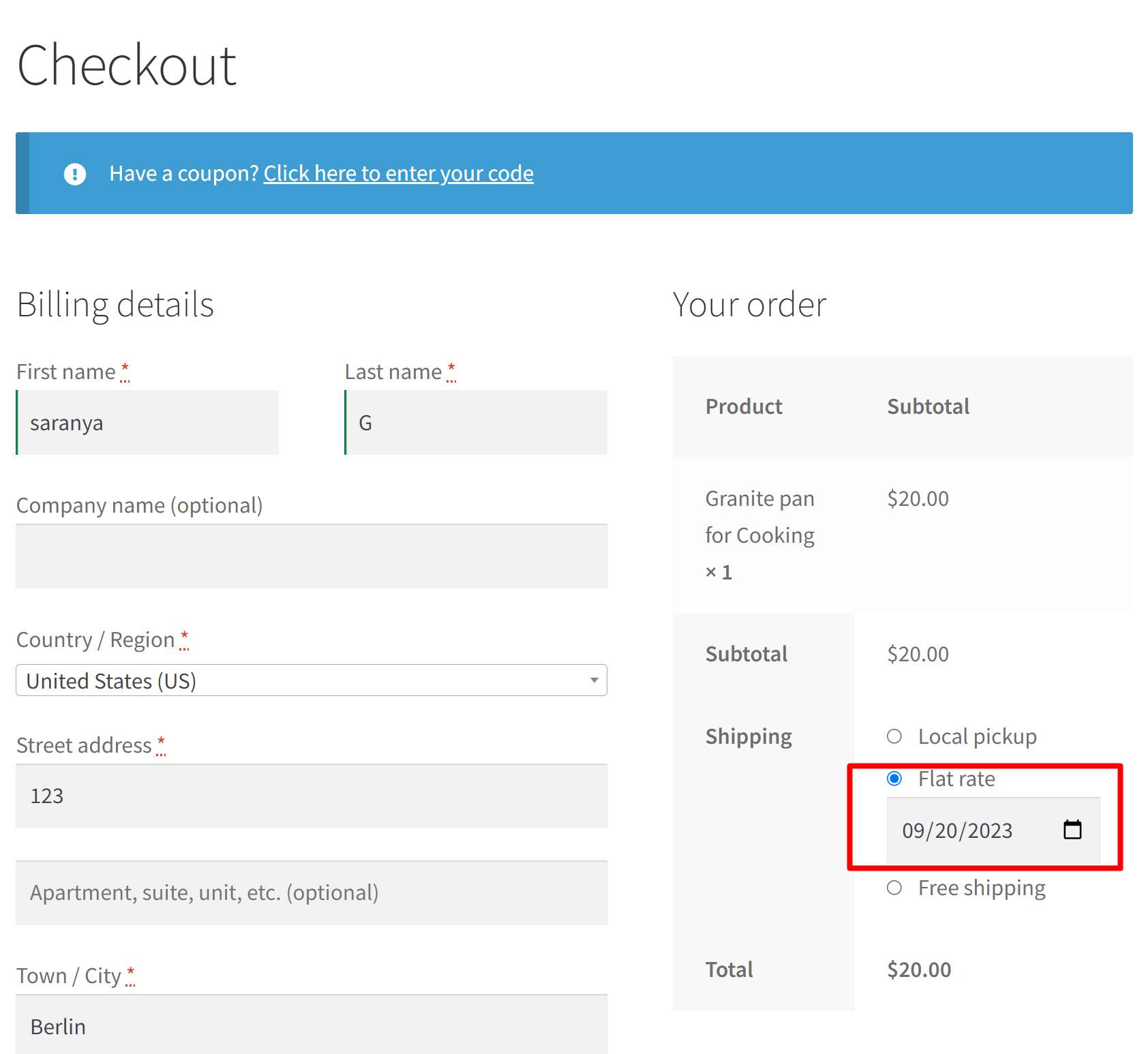The width and height of the screenshot is (1148, 1054).
Task: Expand the United States (US) country list
Action: click(311, 680)
